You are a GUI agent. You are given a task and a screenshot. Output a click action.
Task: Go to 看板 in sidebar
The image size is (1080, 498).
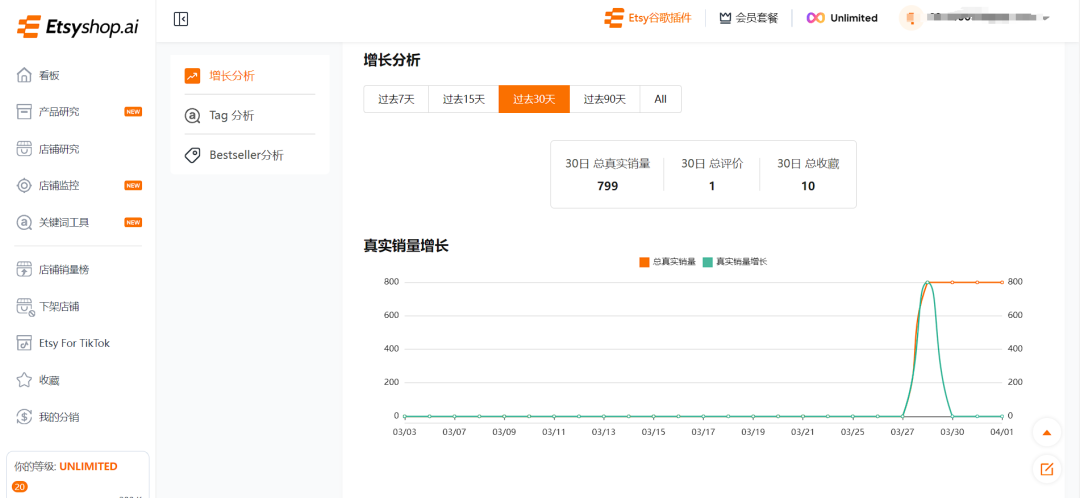point(49,75)
